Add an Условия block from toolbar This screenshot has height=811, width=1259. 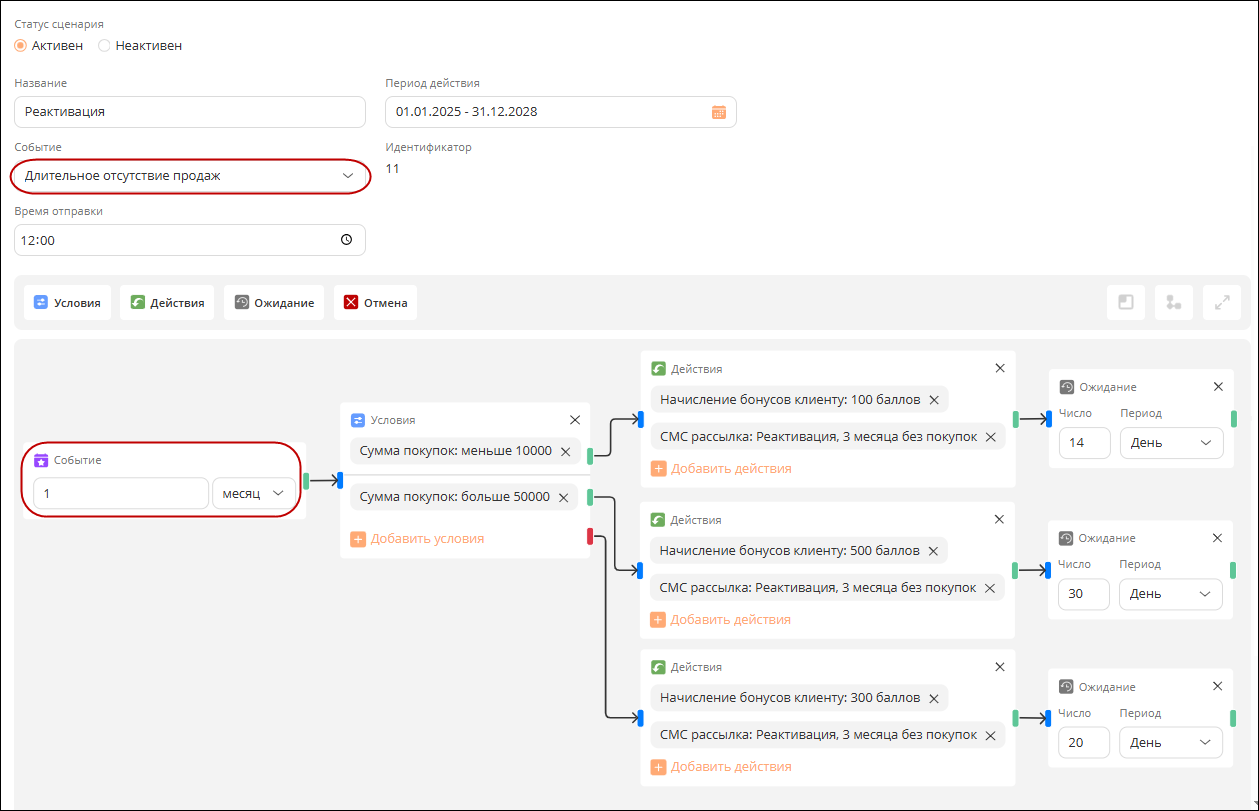pyautogui.click(x=67, y=302)
